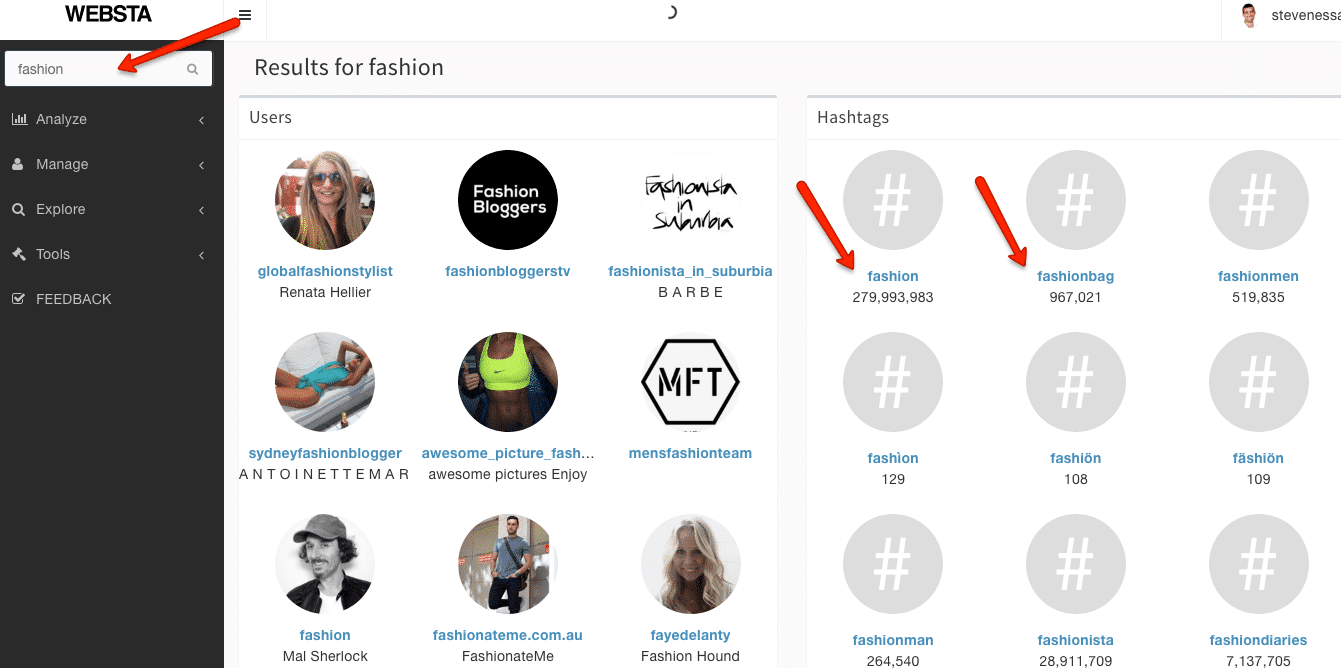Click the Fashion Hound description text
This screenshot has width=1341, height=668.
pos(690,656)
